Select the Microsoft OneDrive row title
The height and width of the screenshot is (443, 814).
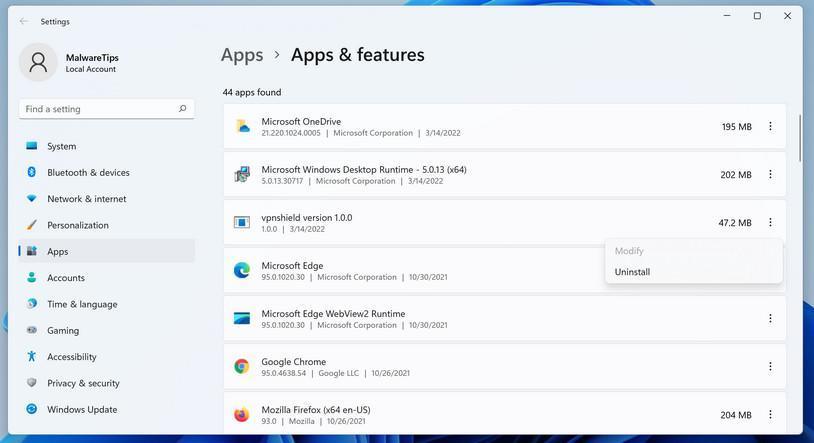click(x=301, y=122)
